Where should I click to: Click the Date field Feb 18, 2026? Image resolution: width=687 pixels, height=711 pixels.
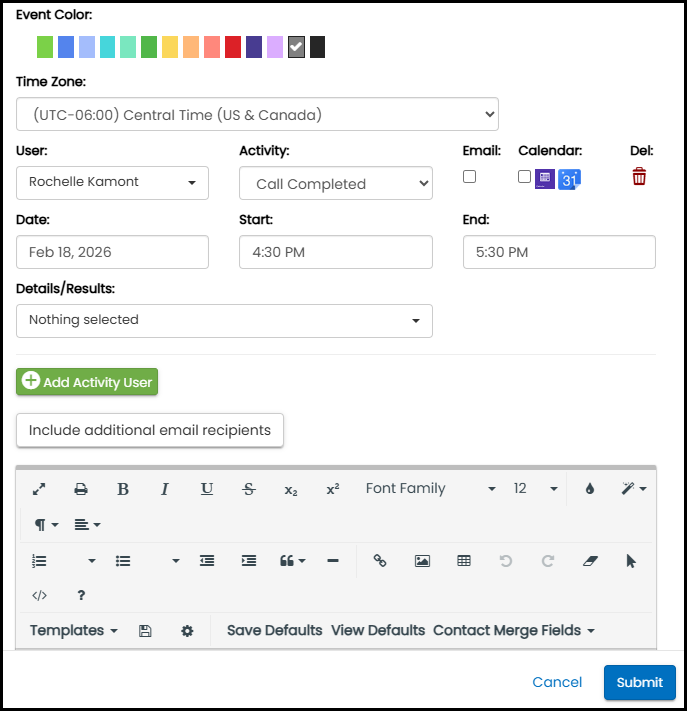[112, 252]
